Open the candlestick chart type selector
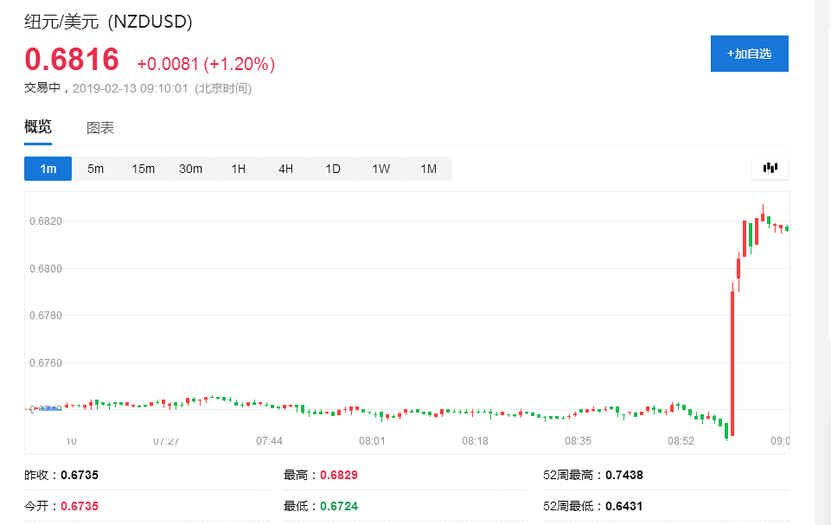This screenshot has width=831, height=525. tap(769, 168)
